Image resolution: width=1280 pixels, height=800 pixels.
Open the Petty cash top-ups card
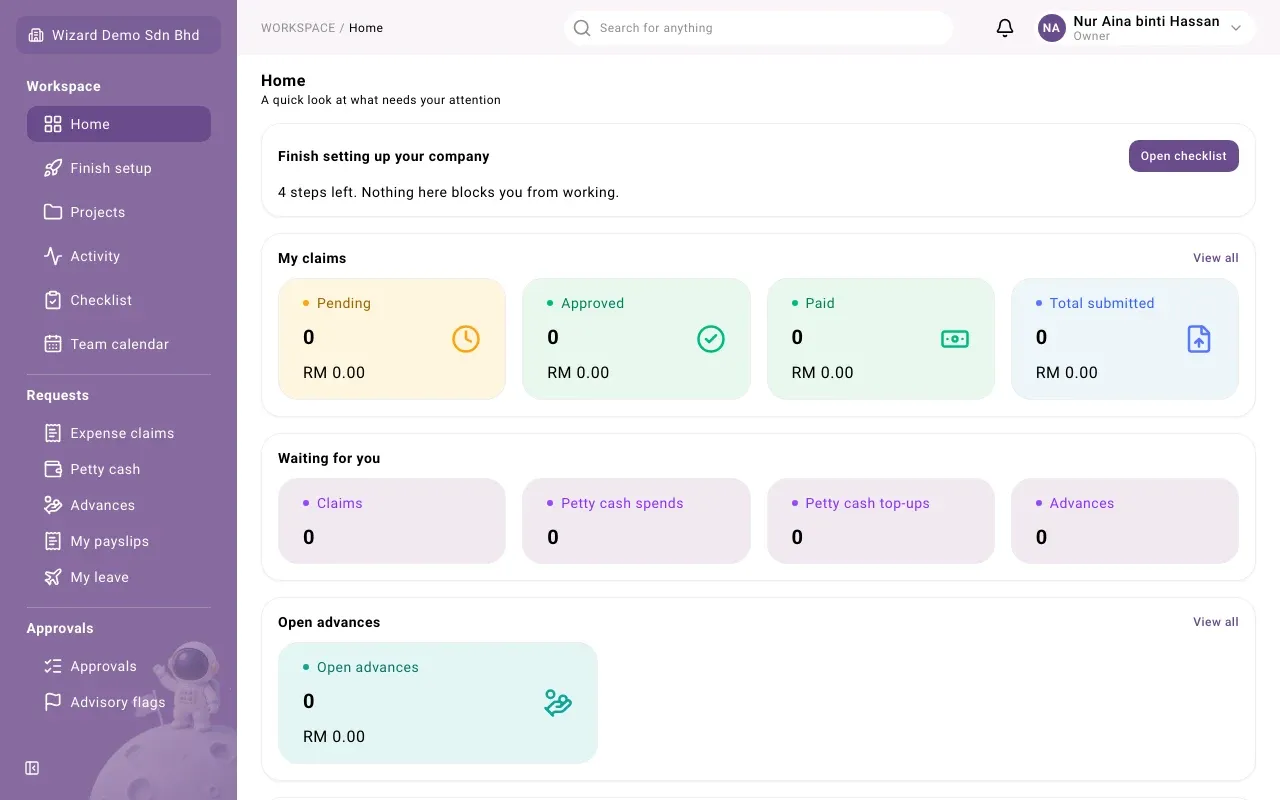pos(881,521)
